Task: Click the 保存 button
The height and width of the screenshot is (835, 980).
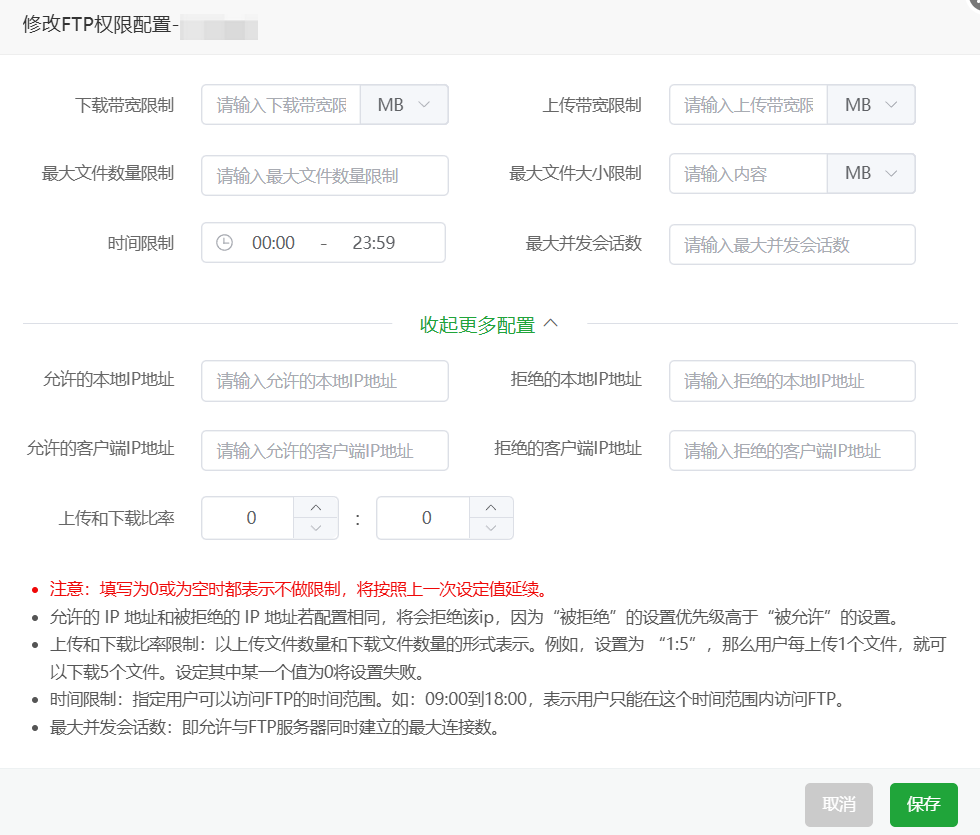Action: click(x=923, y=804)
